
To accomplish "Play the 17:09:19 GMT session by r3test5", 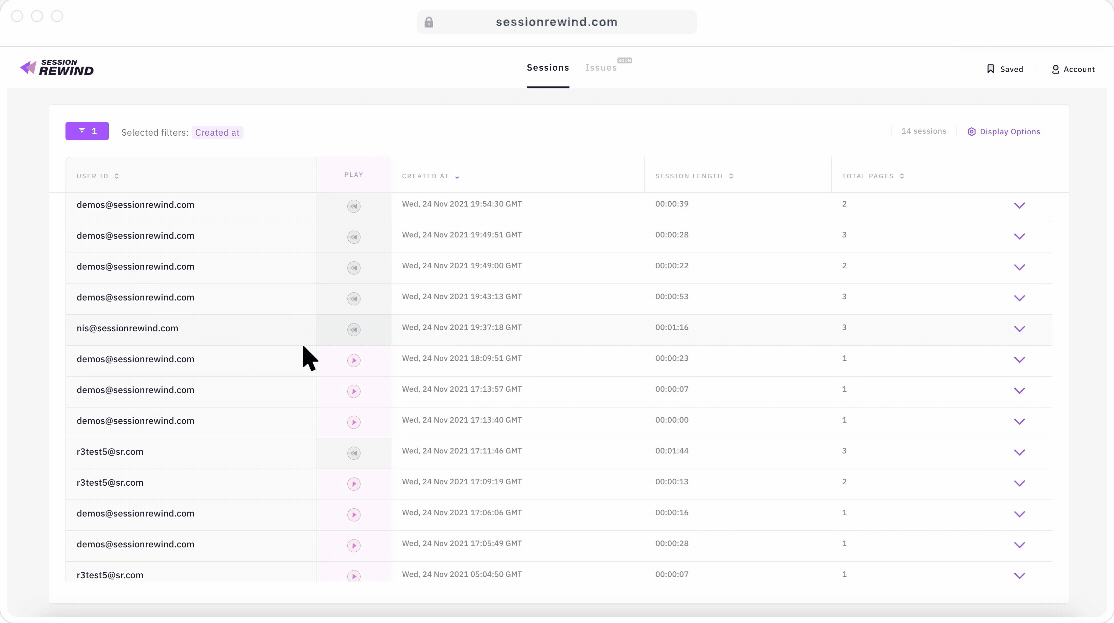I will point(353,484).
